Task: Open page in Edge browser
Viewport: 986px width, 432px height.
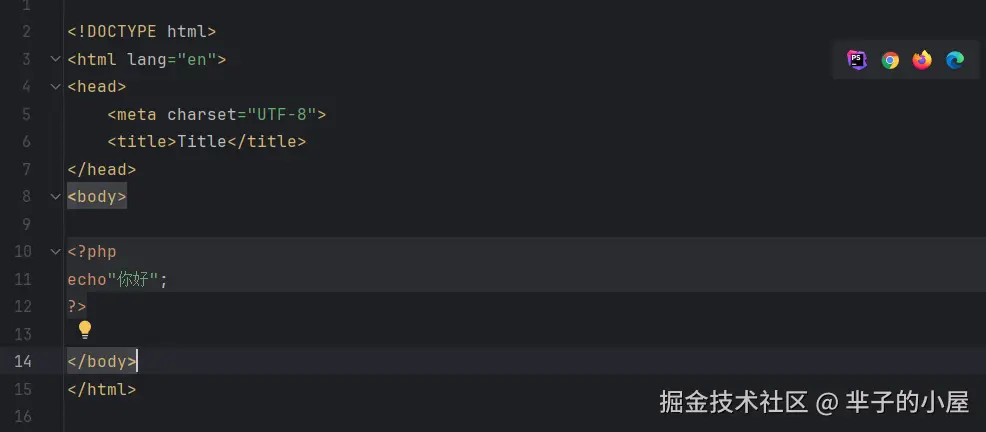Action: tap(955, 60)
